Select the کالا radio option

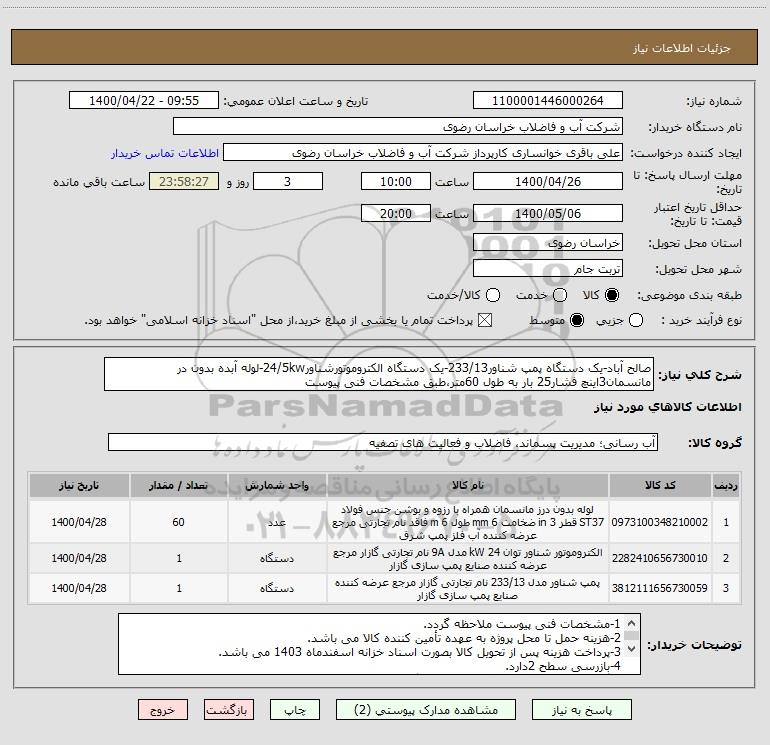click(x=612, y=295)
